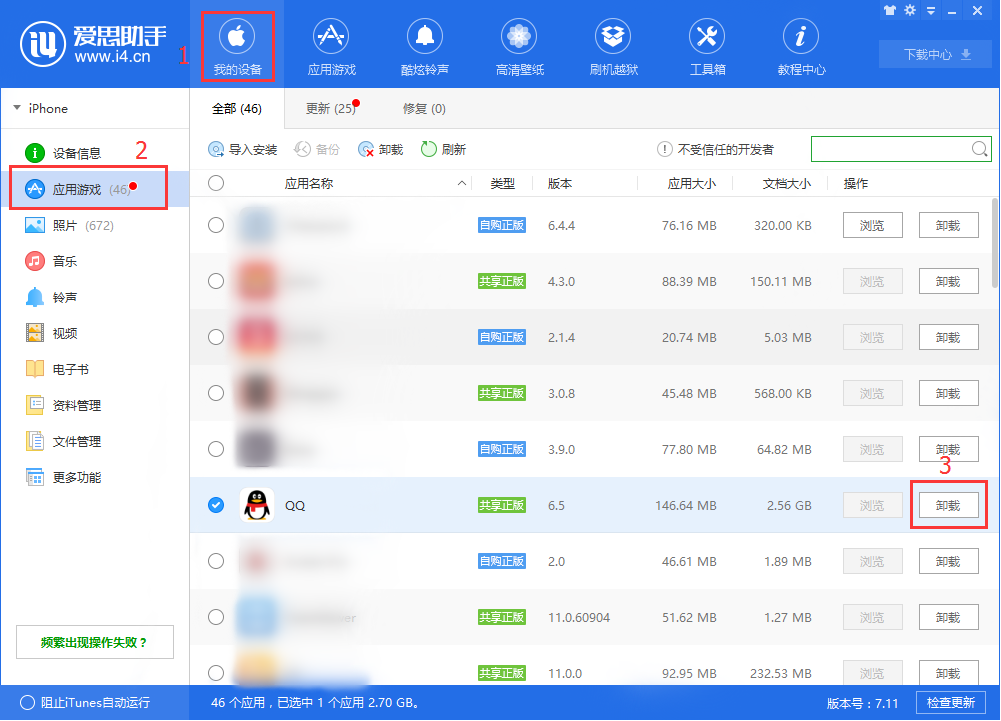Toggle the select-all checkbox in the header

pyautogui.click(x=216, y=183)
